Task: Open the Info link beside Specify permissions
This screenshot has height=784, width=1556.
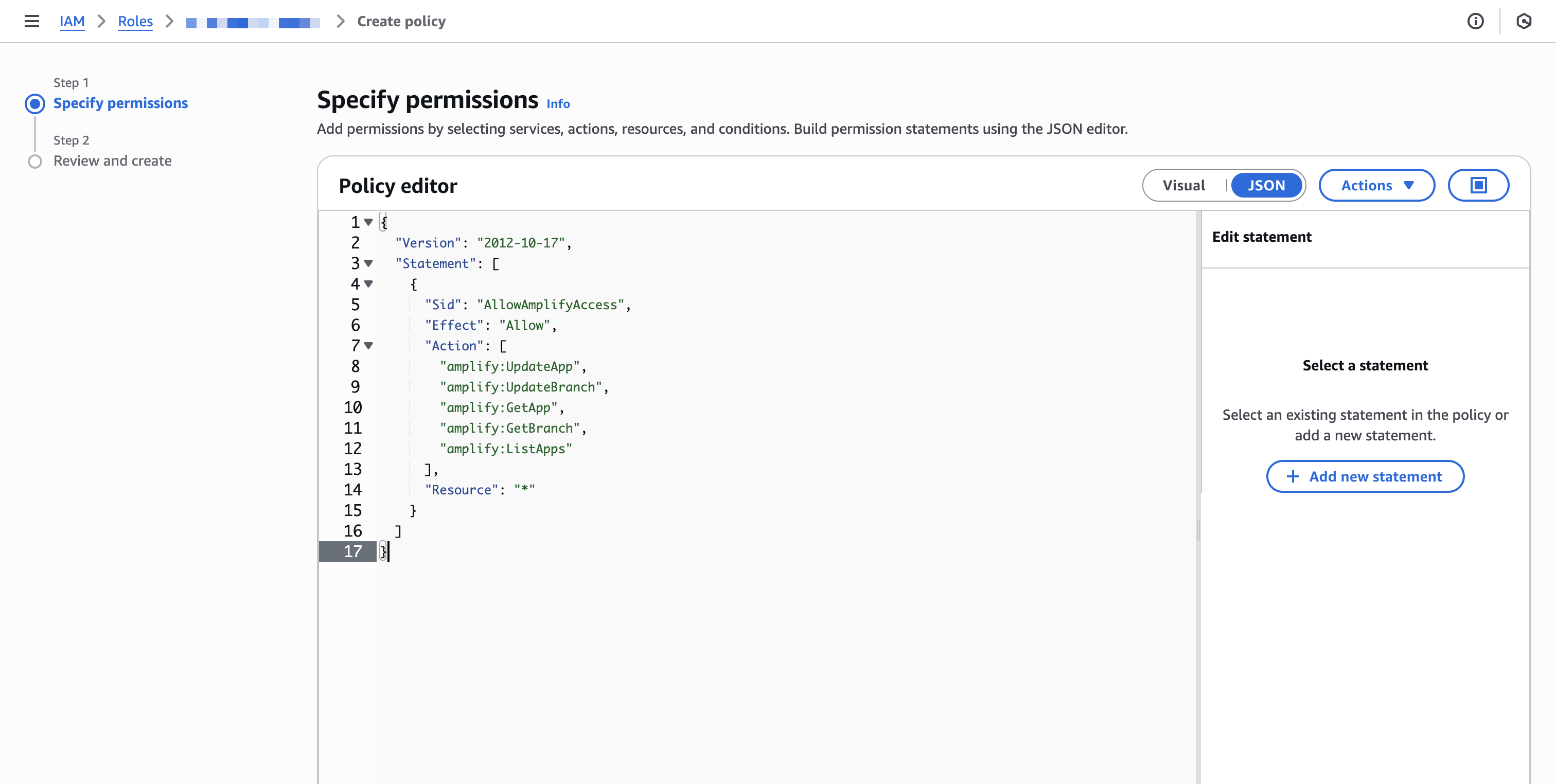Action: pos(558,104)
